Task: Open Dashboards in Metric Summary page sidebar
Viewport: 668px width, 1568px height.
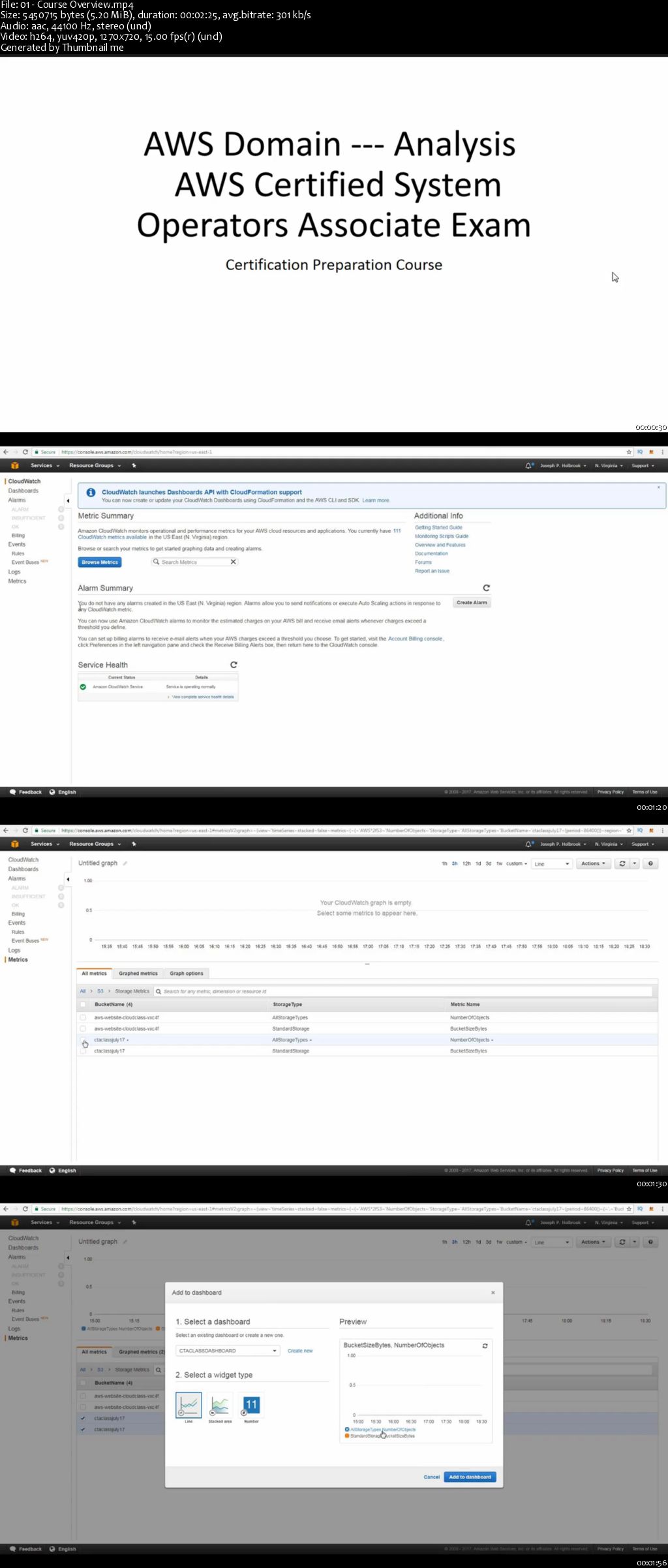Action: tap(23, 491)
